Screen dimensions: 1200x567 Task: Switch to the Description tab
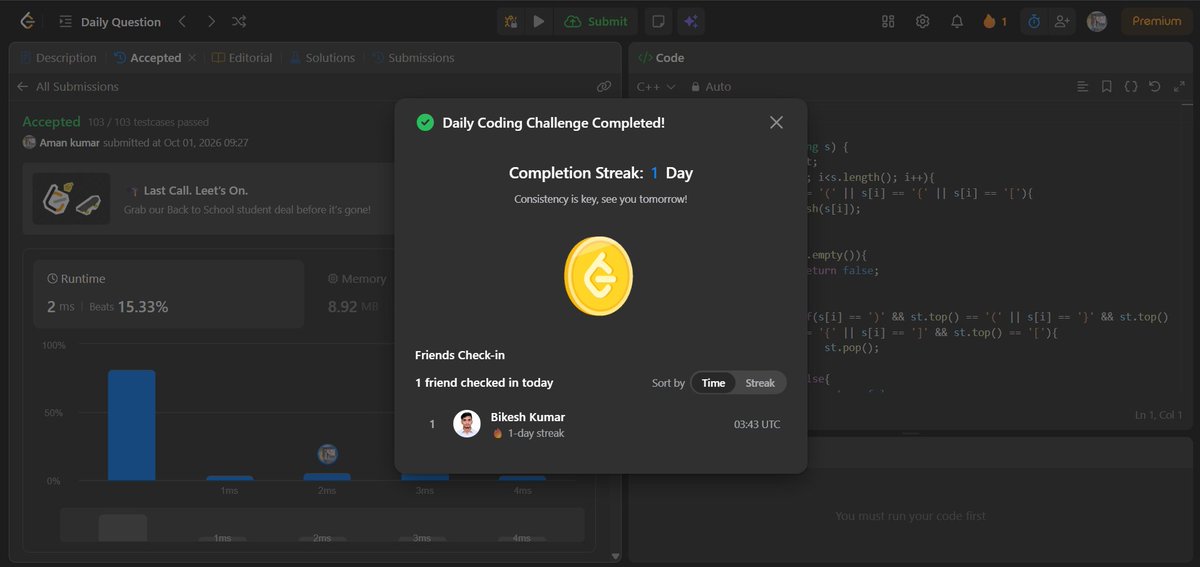coord(58,58)
